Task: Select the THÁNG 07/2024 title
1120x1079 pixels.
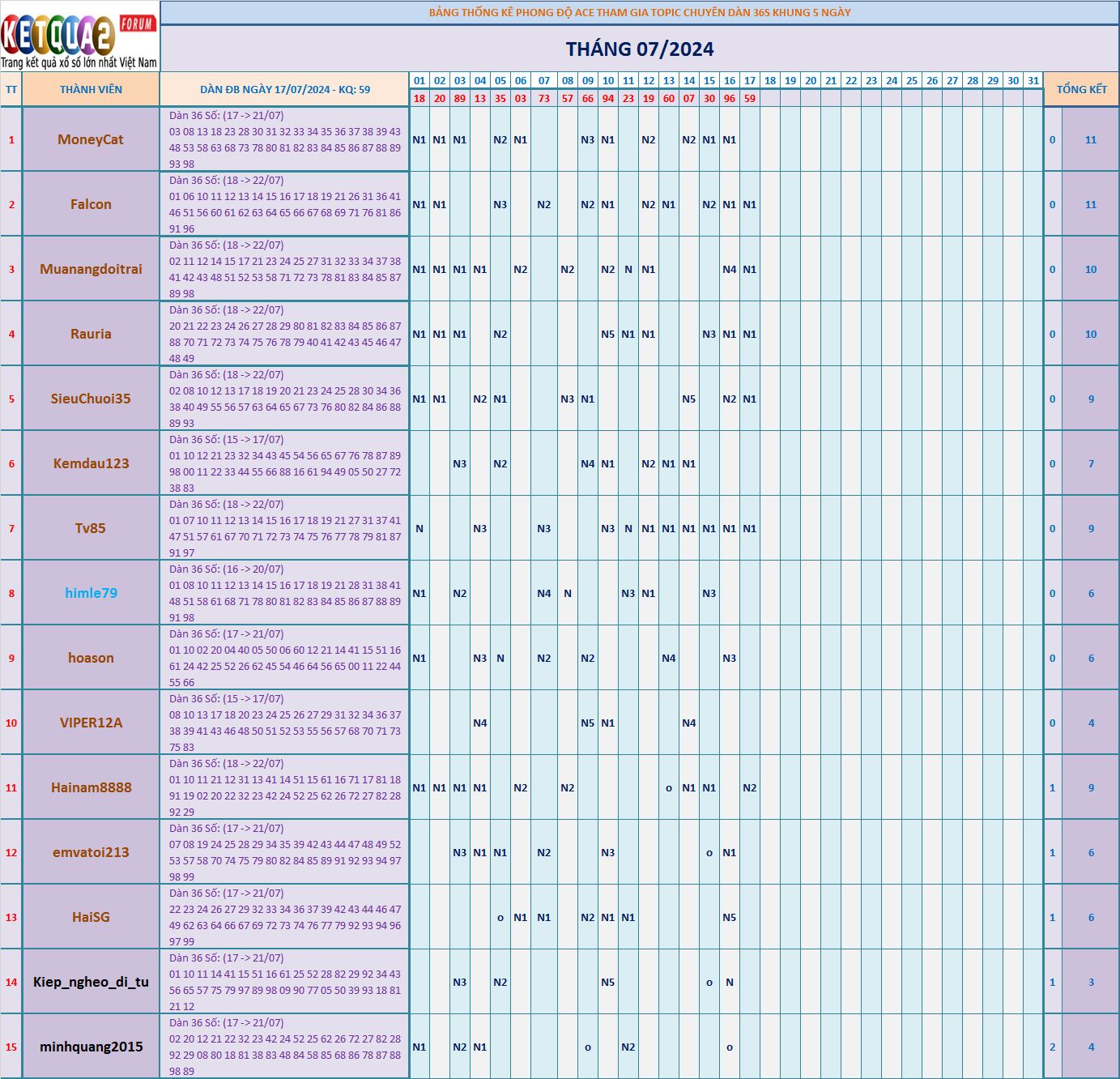Action: [640, 49]
